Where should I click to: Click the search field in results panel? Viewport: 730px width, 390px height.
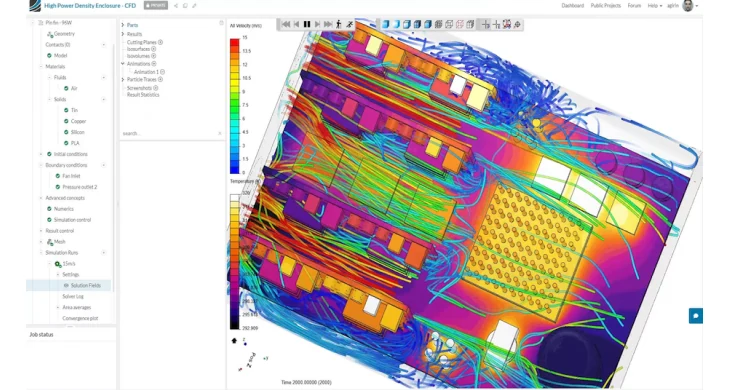click(169, 134)
